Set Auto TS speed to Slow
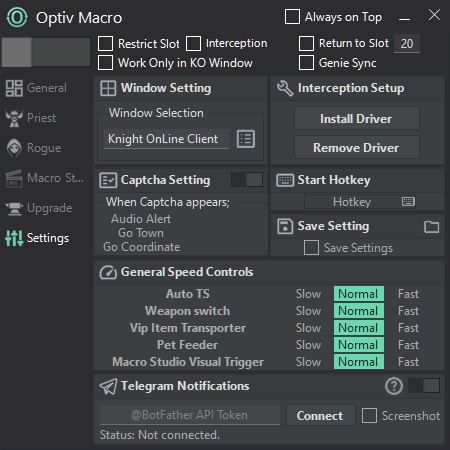Viewport: 450px width, 450px height. [x=308, y=294]
